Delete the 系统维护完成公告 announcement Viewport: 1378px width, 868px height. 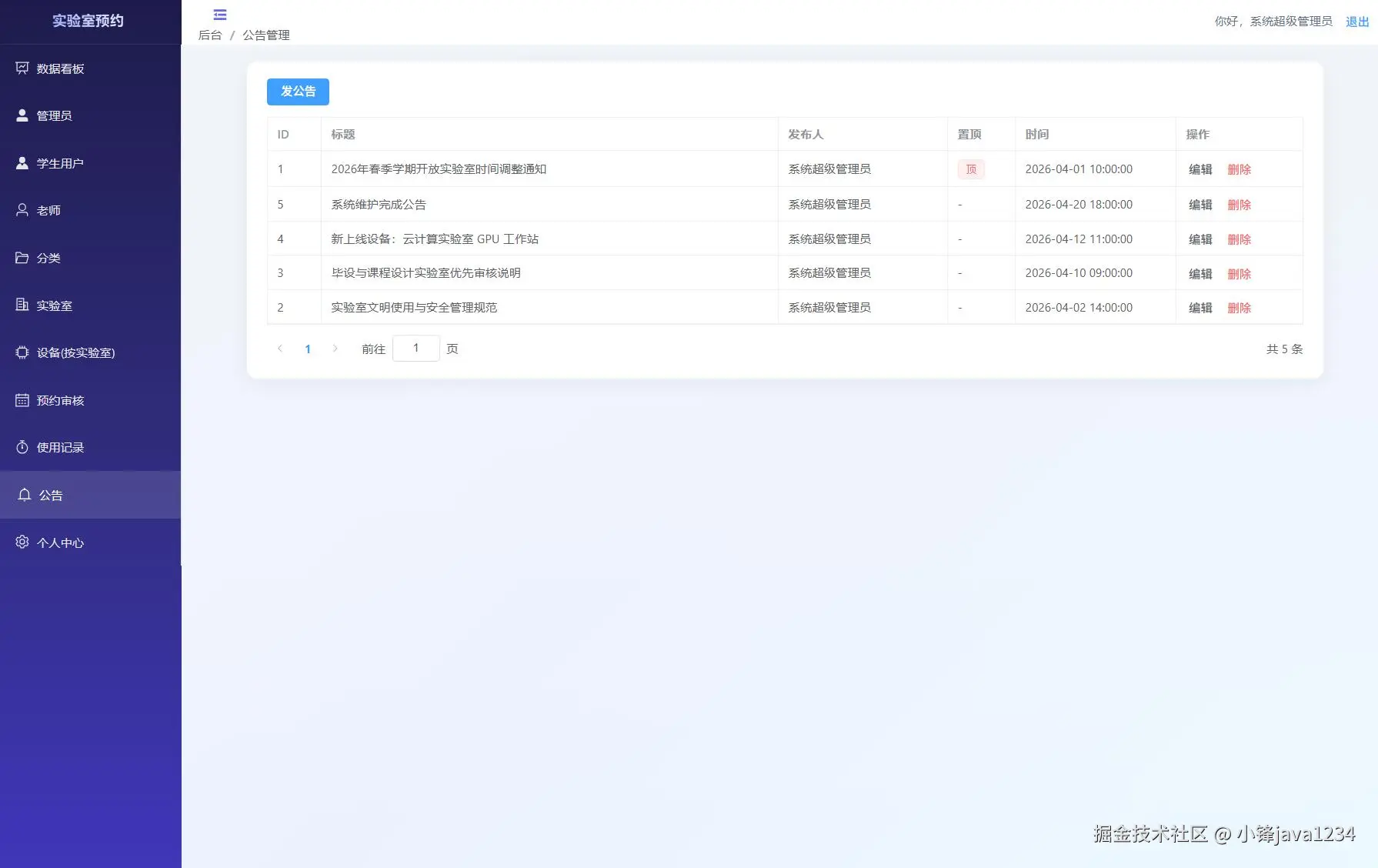tap(1240, 205)
